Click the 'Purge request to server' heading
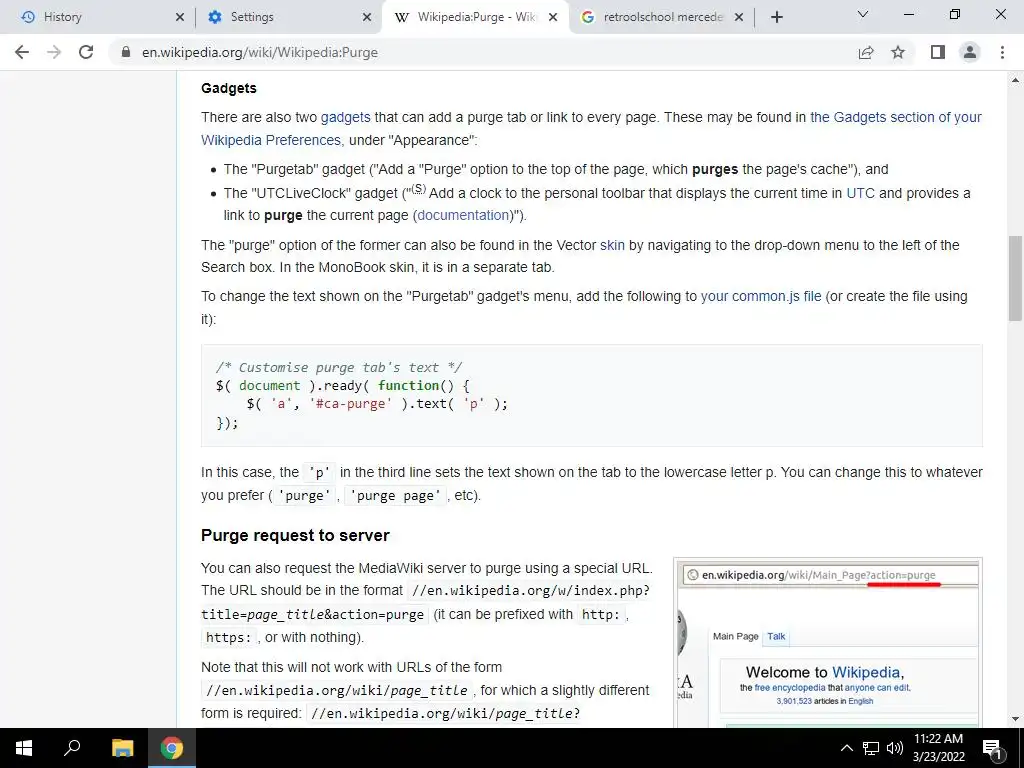 click(x=295, y=535)
